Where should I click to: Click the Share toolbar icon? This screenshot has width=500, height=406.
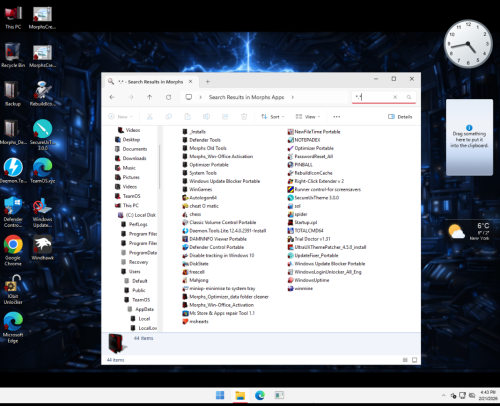pyautogui.click(x=225, y=117)
